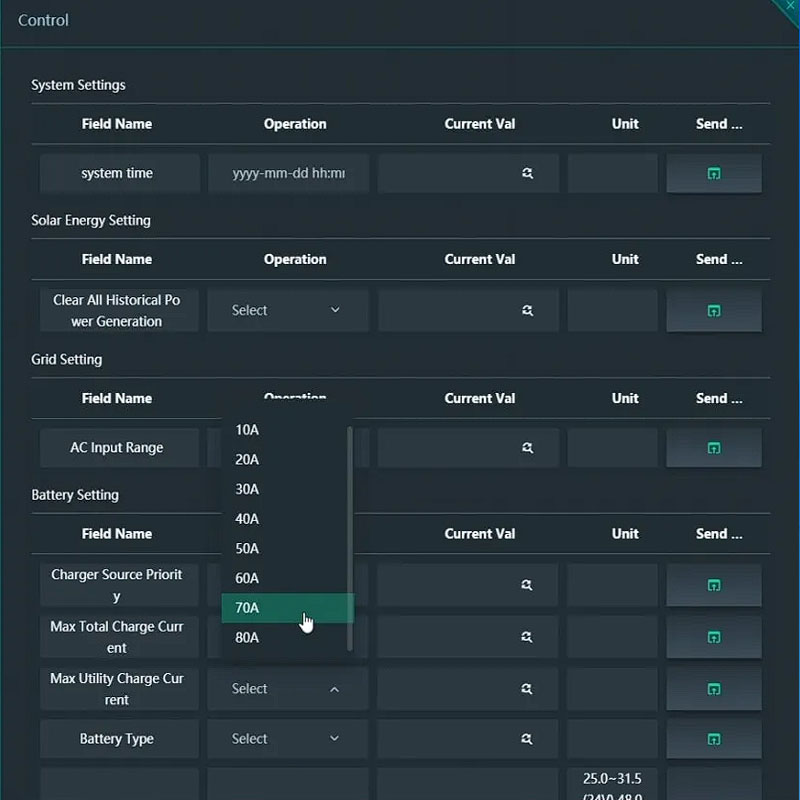This screenshot has width=800, height=800.
Task: Click the send icon for Charger Source Priority
Action: click(714, 585)
